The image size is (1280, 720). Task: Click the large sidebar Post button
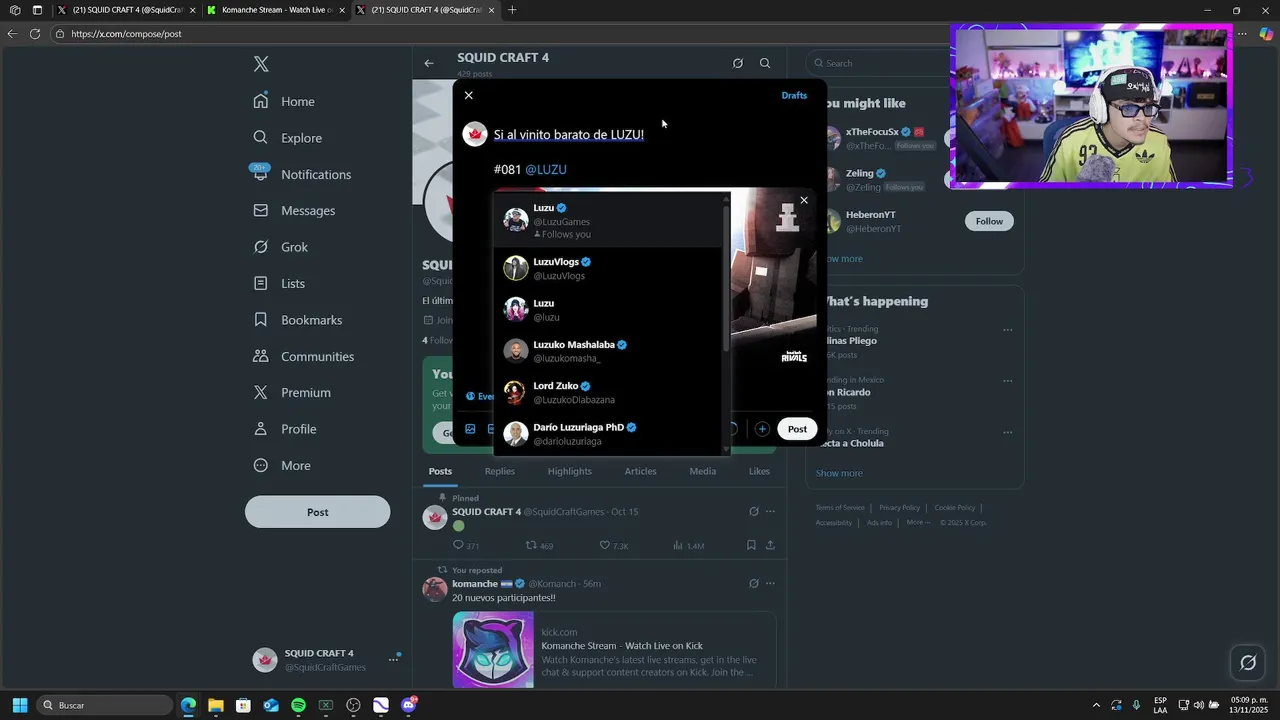(x=317, y=512)
